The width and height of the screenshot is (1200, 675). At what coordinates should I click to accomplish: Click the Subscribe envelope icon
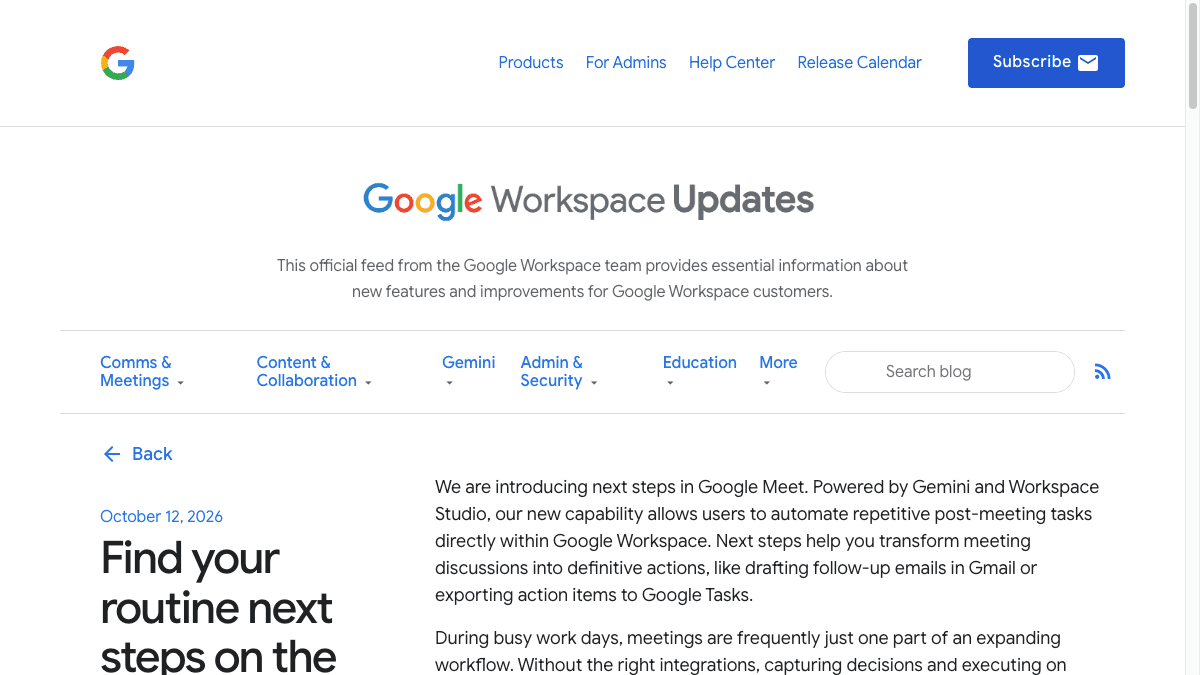[x=1088, y=63]
